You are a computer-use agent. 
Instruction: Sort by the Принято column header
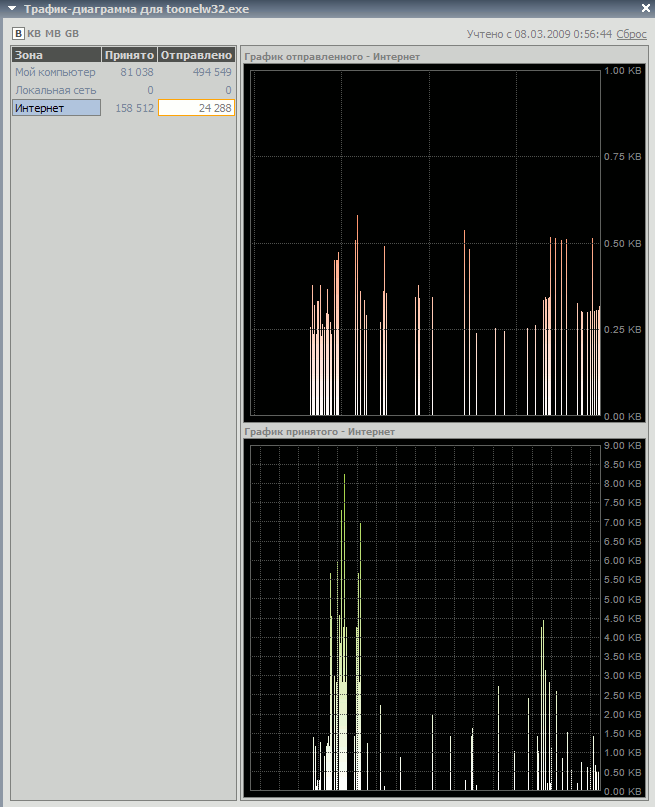pos(129,55)
